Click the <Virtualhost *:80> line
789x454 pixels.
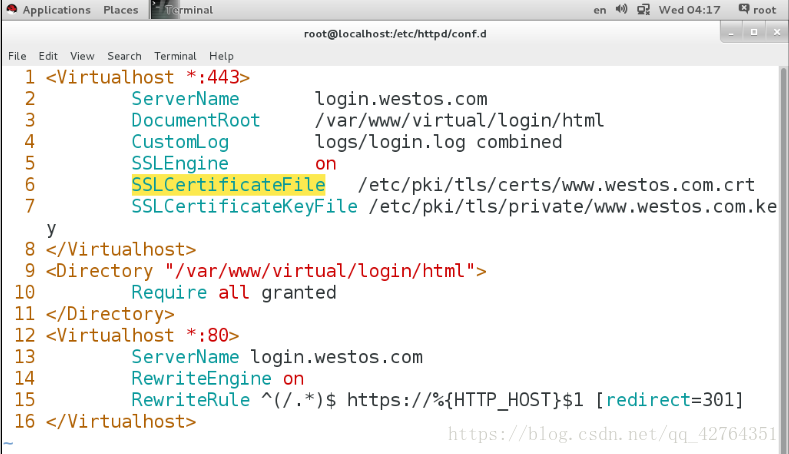[x=142, y=335]
